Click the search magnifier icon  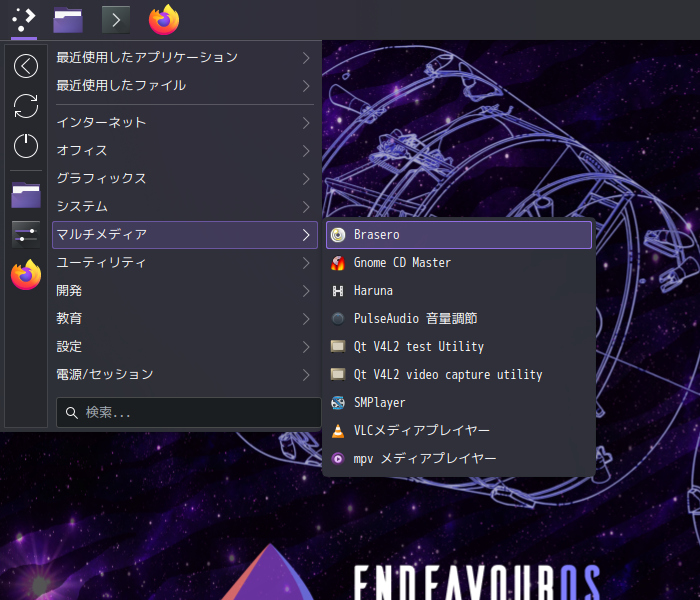tap(71, 412)
